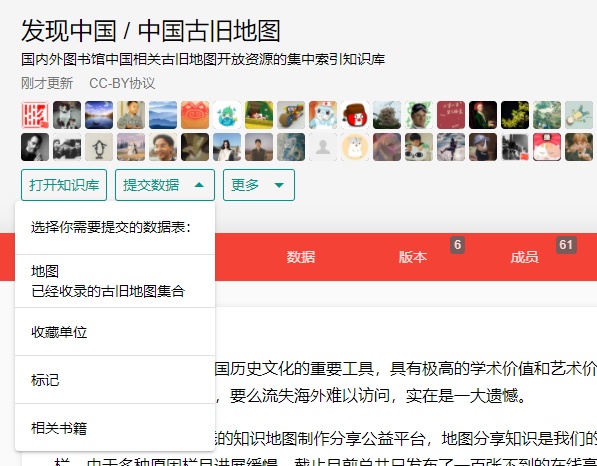Choose 收藏单位 from the submit menu
Screen dimensions: 597x466
pyautogui.click(x=115, y=332)
